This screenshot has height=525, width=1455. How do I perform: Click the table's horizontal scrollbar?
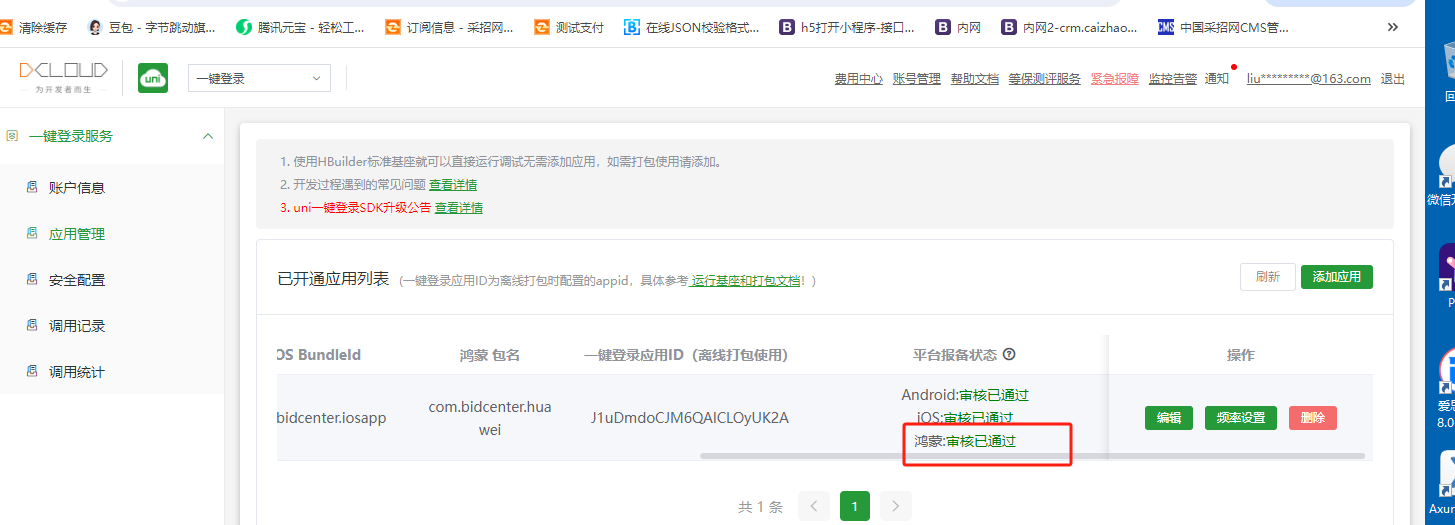point(1030,456)
